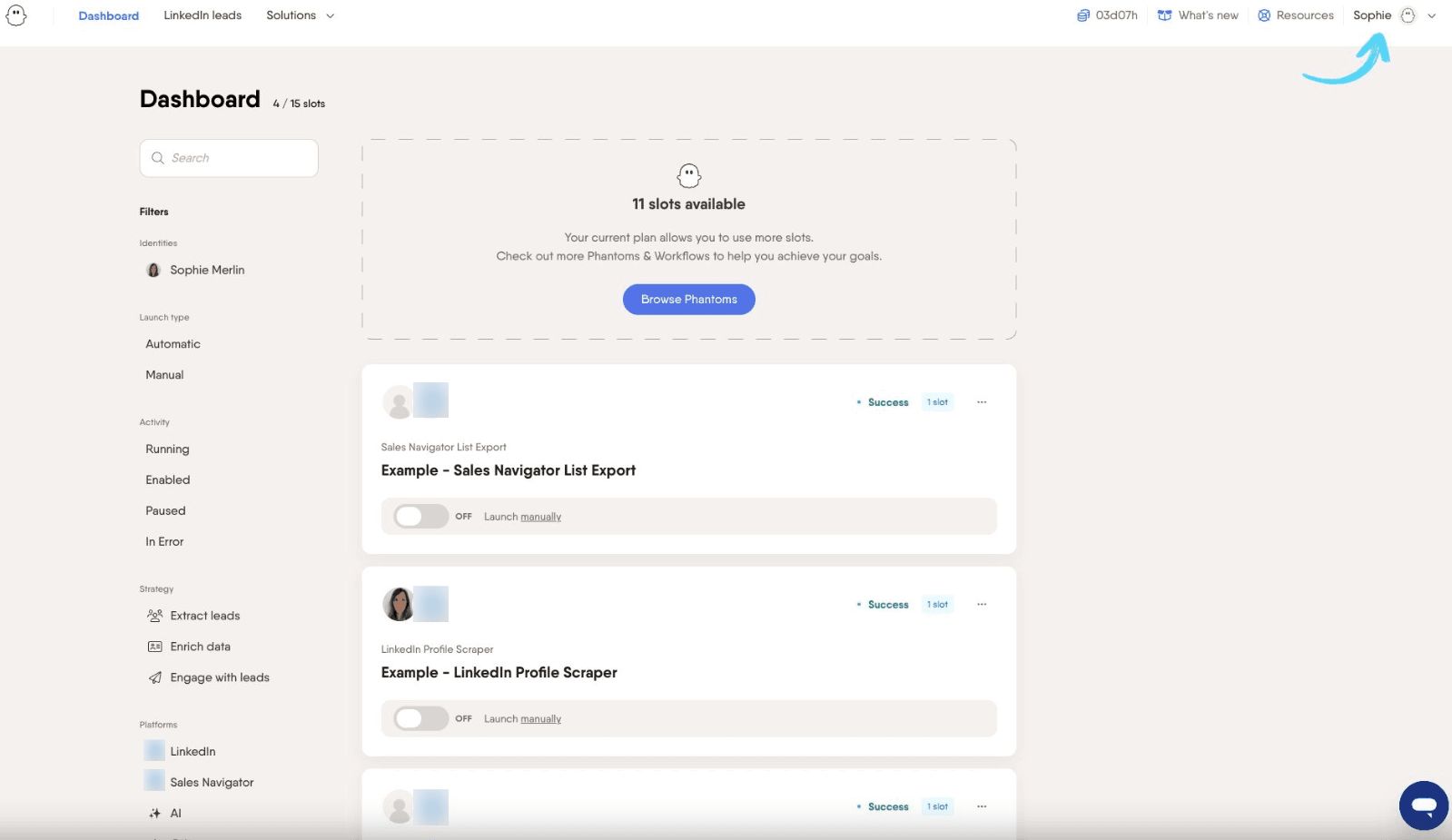Open Example - LinkedIn Profile Scraper
Image resolution: width=1452 pixels, height=840 pixels.
[499, 673]
